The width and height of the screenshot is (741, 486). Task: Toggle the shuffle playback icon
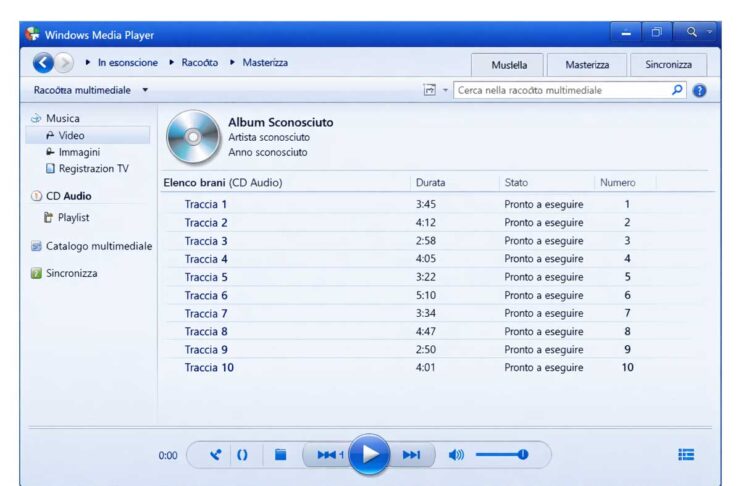click(215, 455)
